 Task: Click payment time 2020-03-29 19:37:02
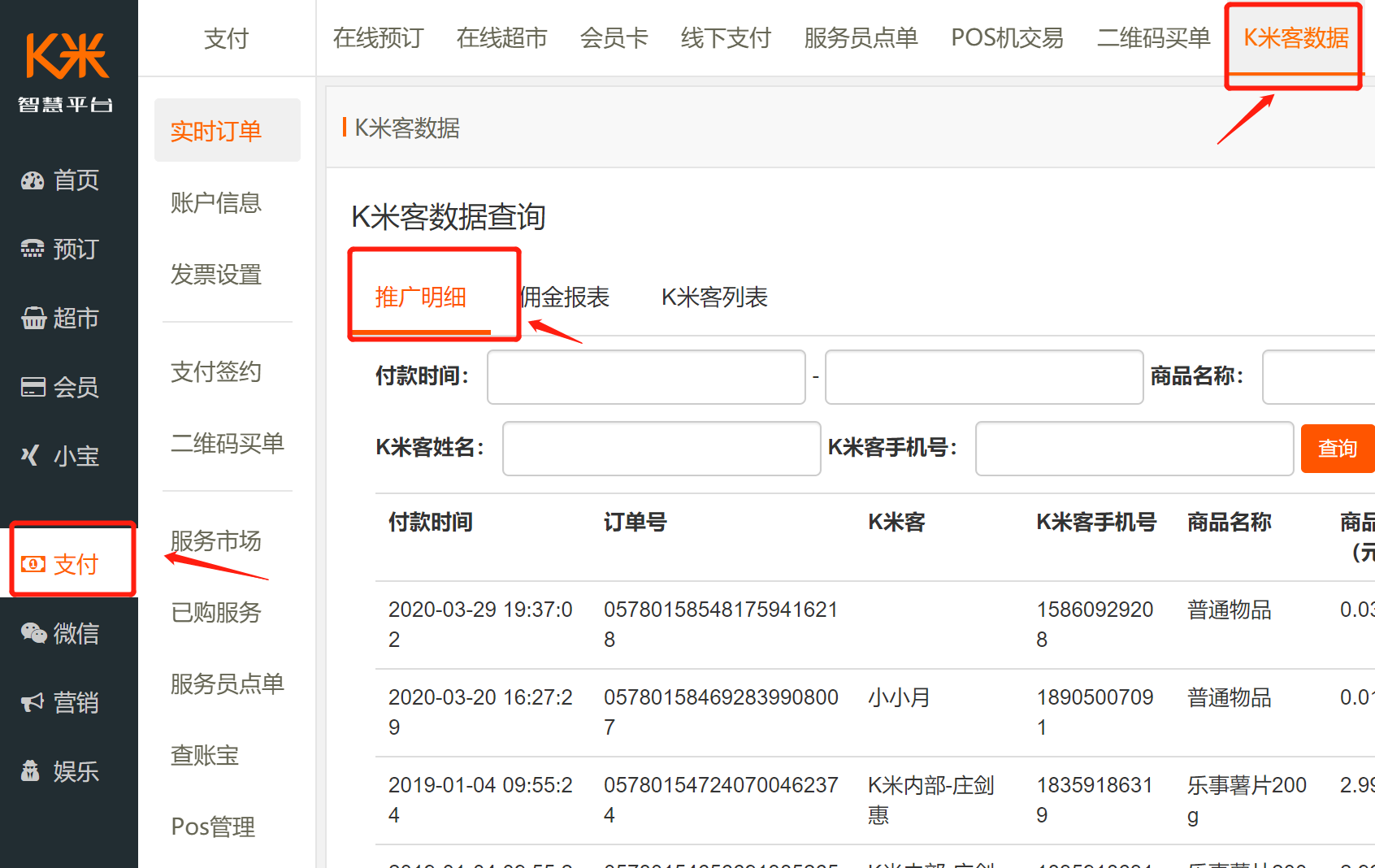pos(480,624)
